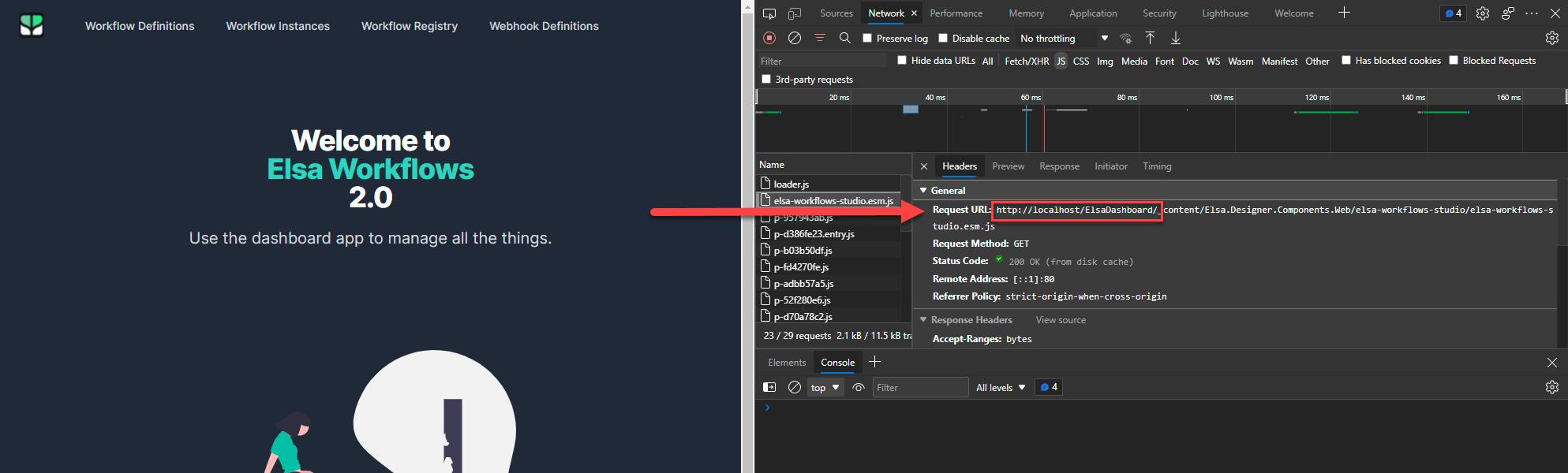Open Workflow Registry page
This screenshot has height=473, width=1568.
point(410,26)
